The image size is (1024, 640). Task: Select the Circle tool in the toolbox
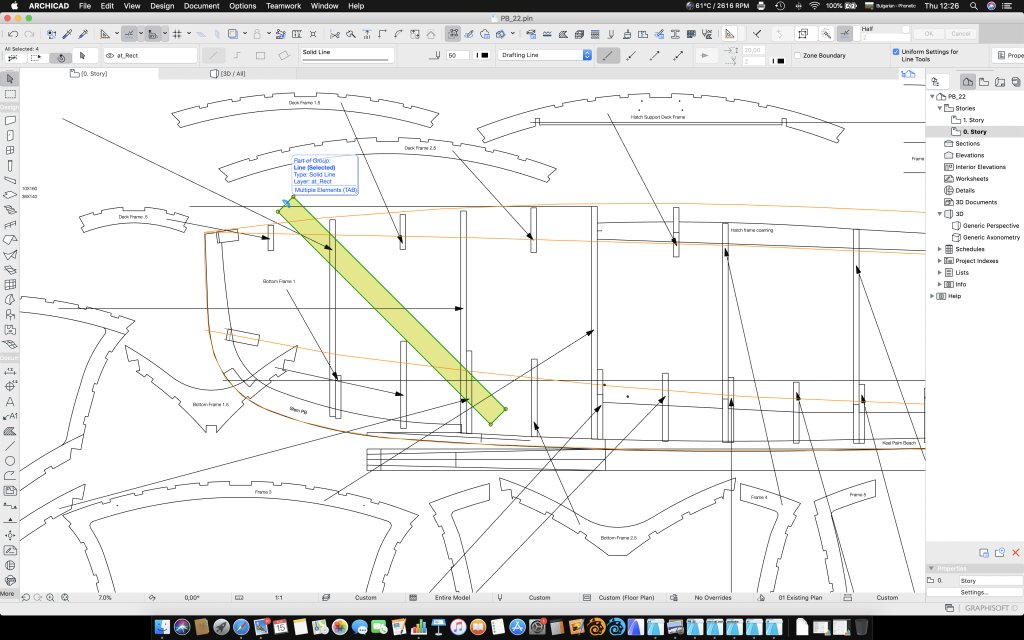coord(10,461)
